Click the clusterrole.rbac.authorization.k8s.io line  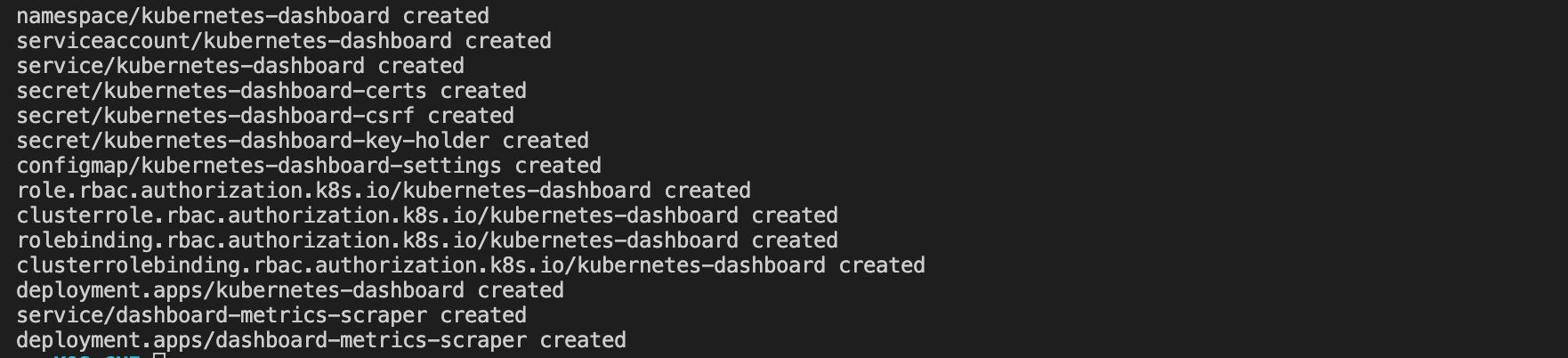pos(427,216)
